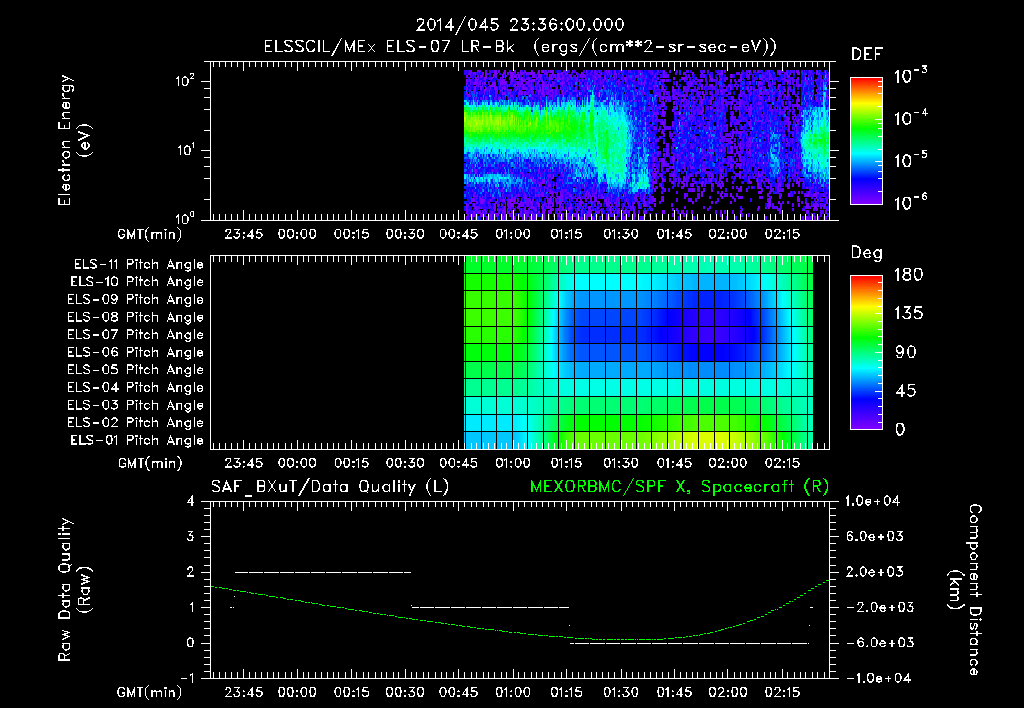Click 23:45 tick under the spectrogram panel
The image size is (1024, 708).
click(x=244, y=234)
